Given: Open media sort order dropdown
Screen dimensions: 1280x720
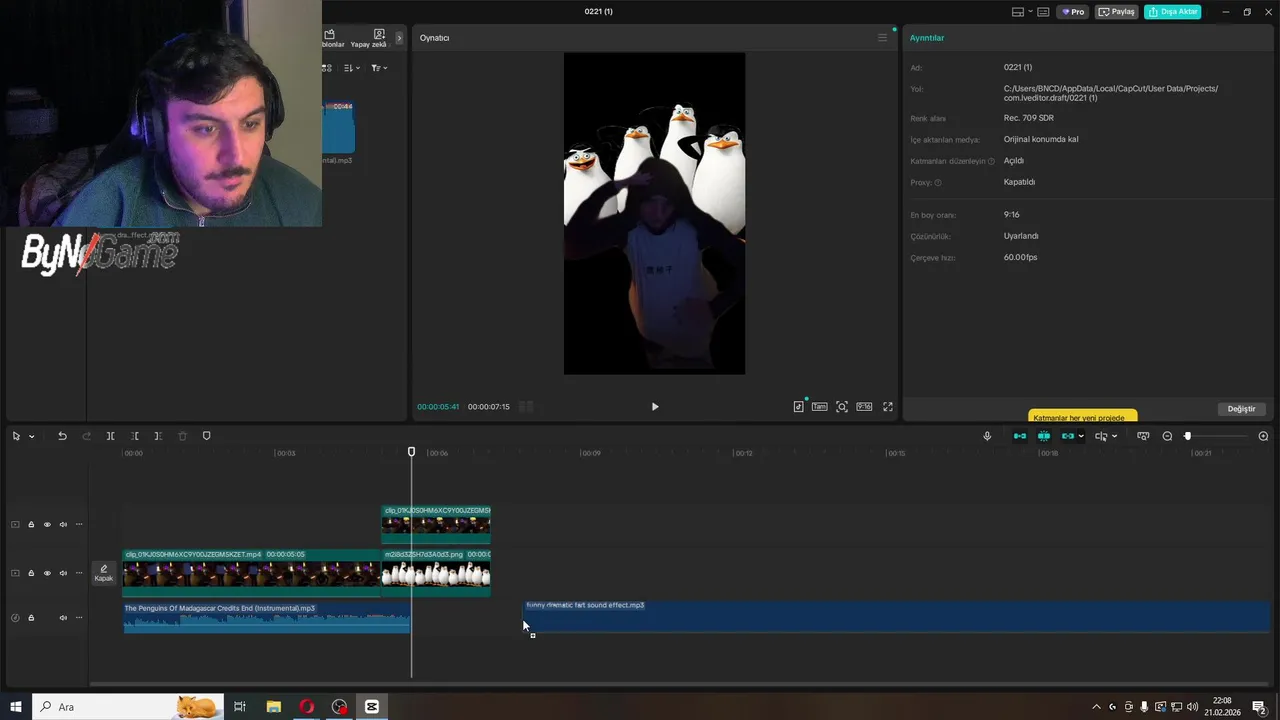Looking at the screenshot, I should tap(351, 68).
